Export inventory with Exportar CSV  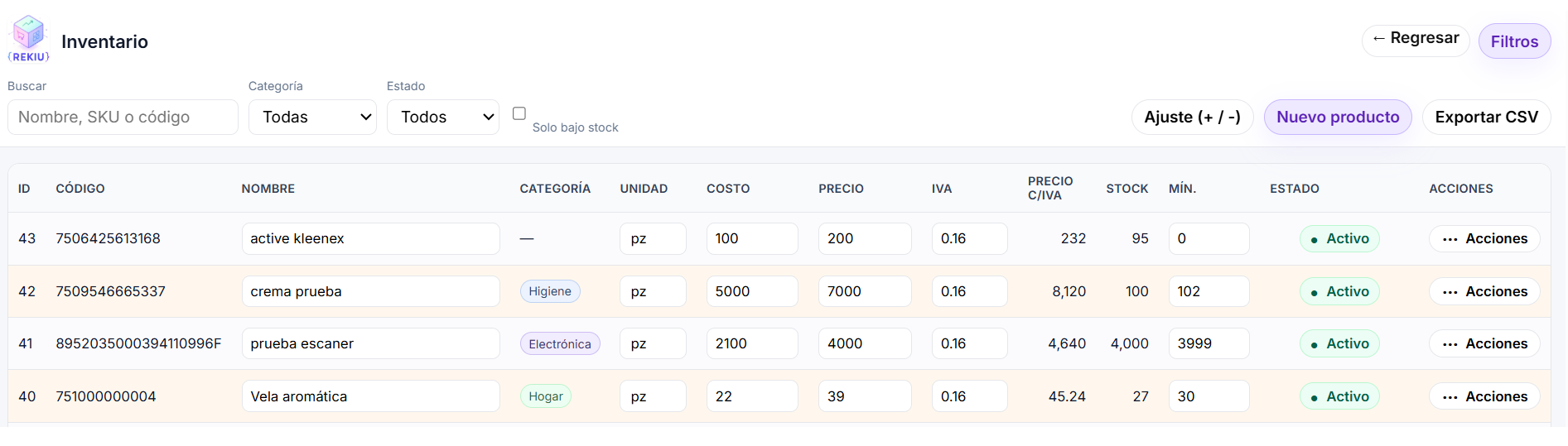1485,117
